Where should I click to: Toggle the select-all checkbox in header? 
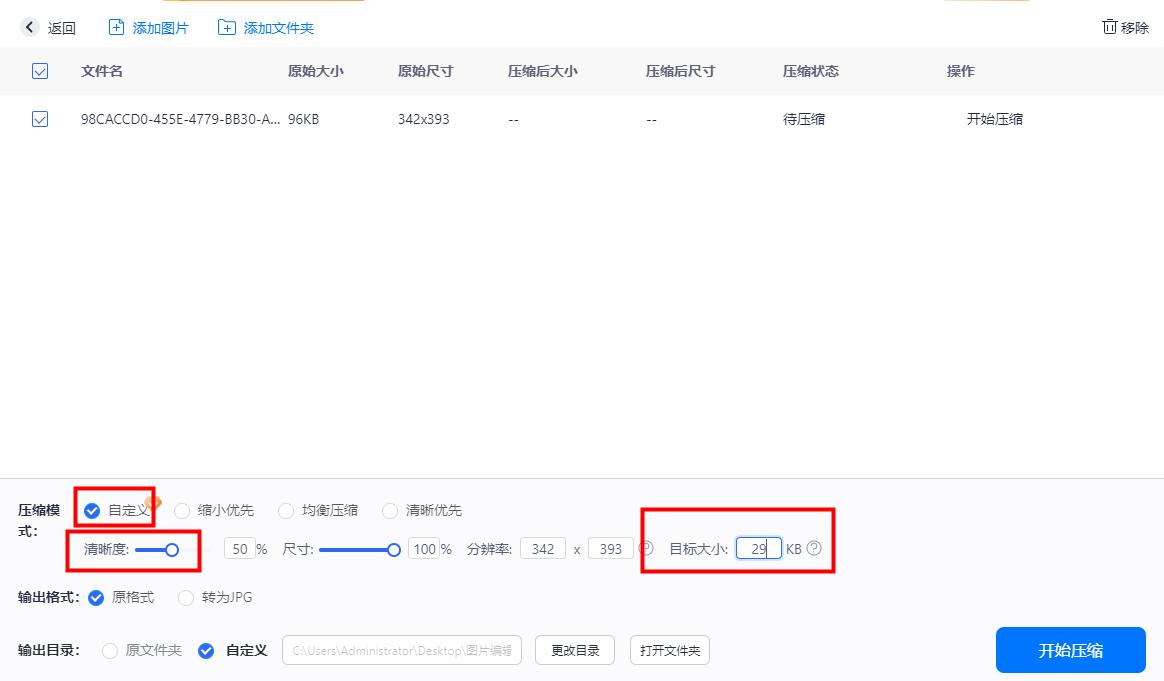pyautogui.click(x=41, y=71)
